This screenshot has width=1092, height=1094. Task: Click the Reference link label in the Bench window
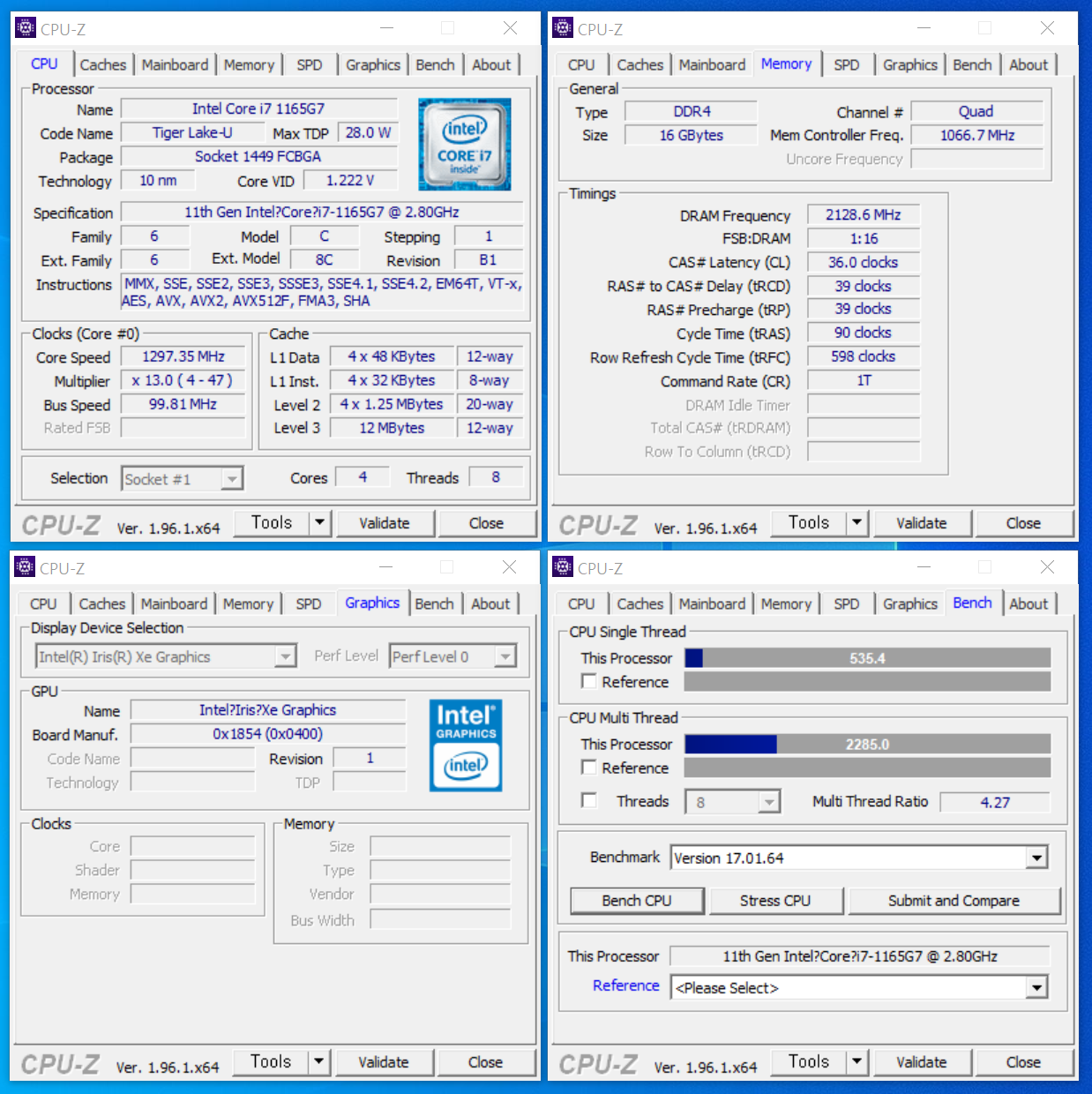coord(625,985)
